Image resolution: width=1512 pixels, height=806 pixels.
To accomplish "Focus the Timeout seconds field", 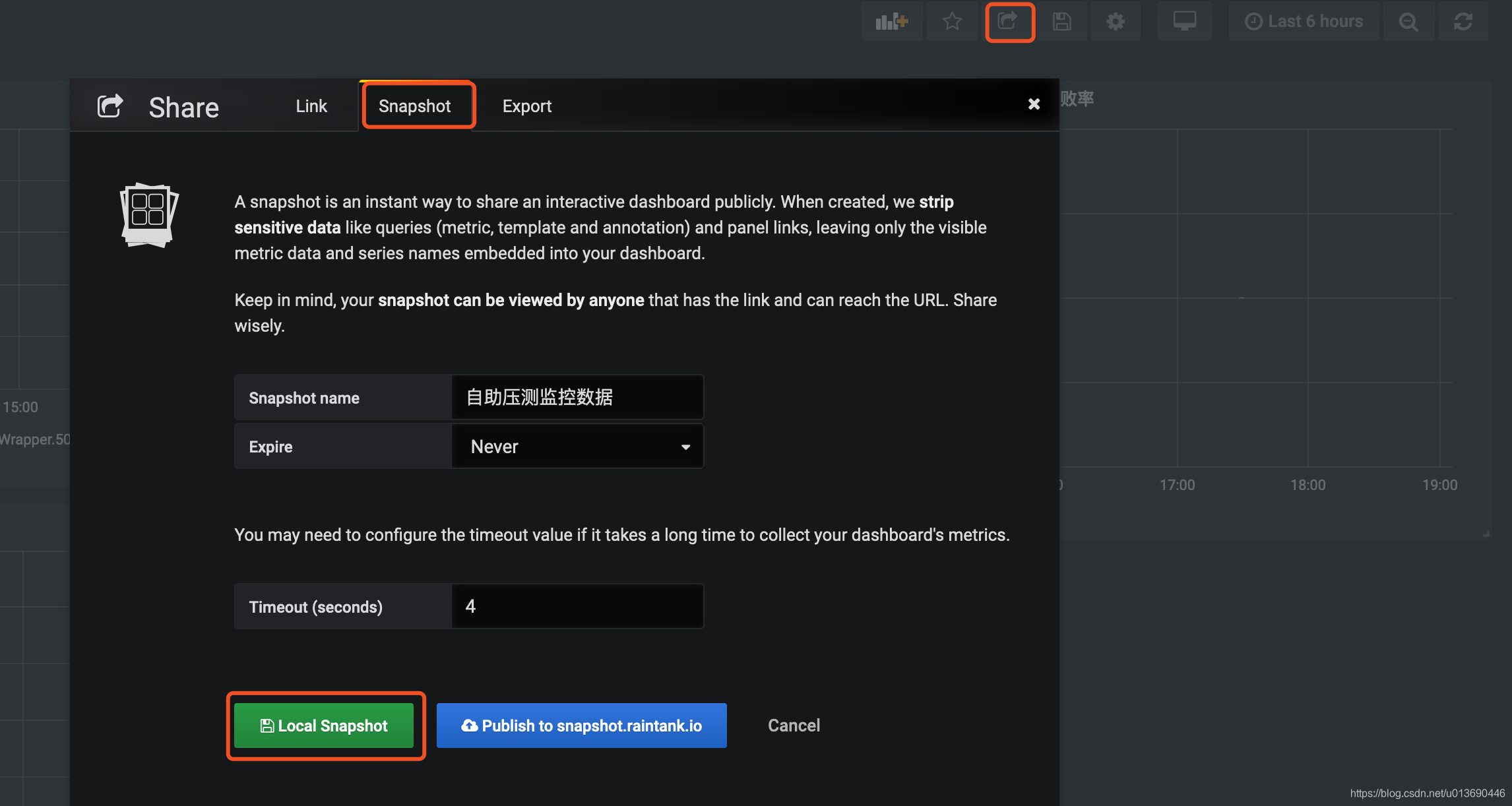I will pos(577,606).
